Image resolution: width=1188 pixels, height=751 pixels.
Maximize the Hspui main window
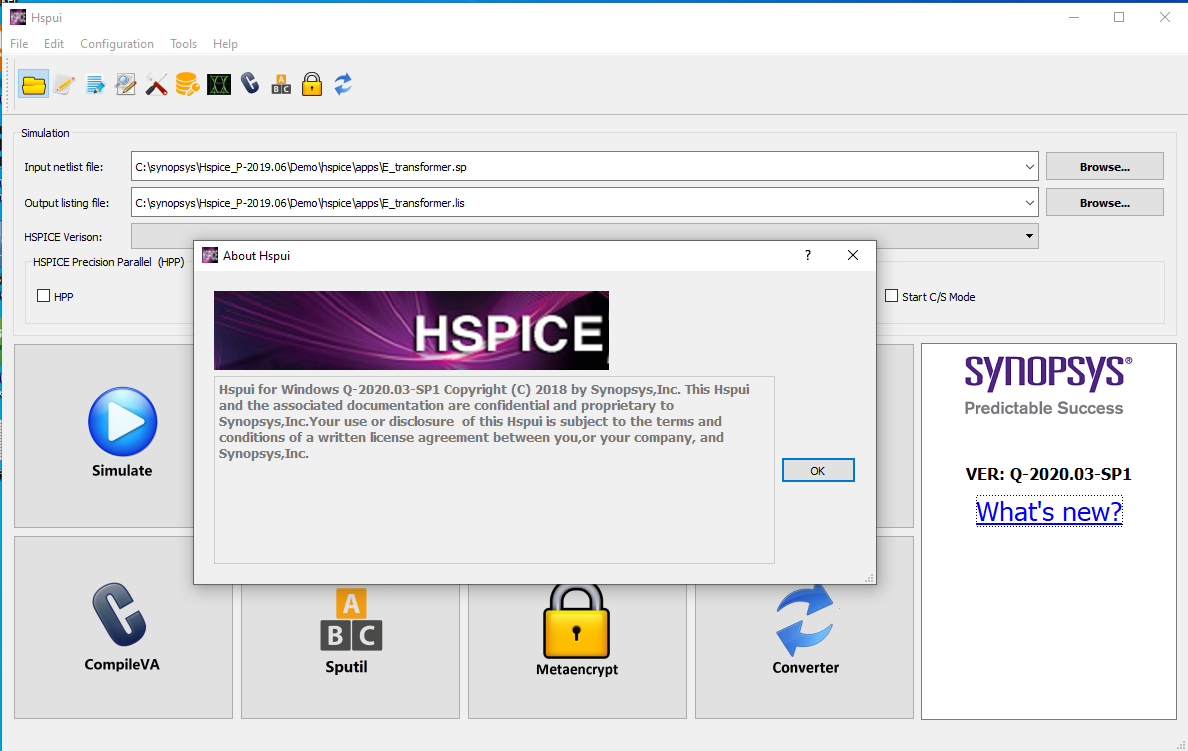click(1119, 17)
